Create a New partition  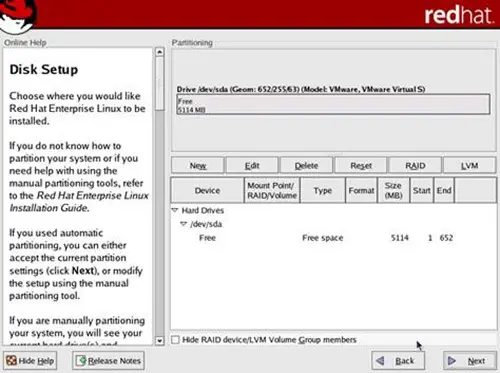click(x=198, y=166)
